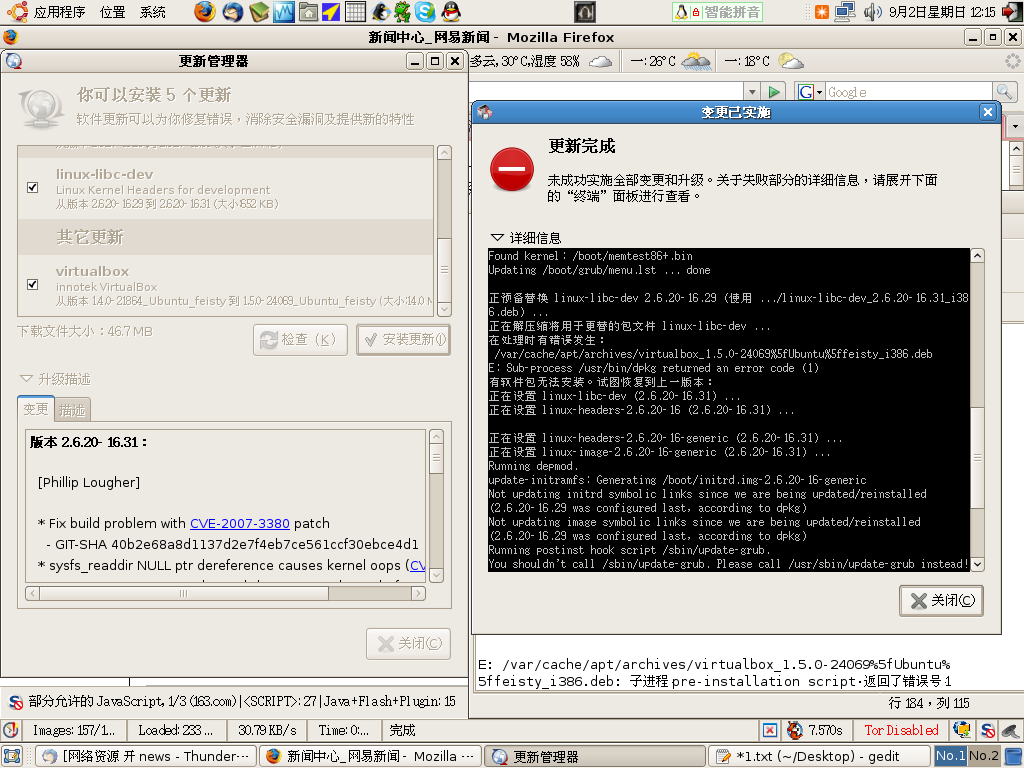Switch to Thunderbird window on taskbar
The height and width of the screenshot is (768, 1024).
(146, 756)
